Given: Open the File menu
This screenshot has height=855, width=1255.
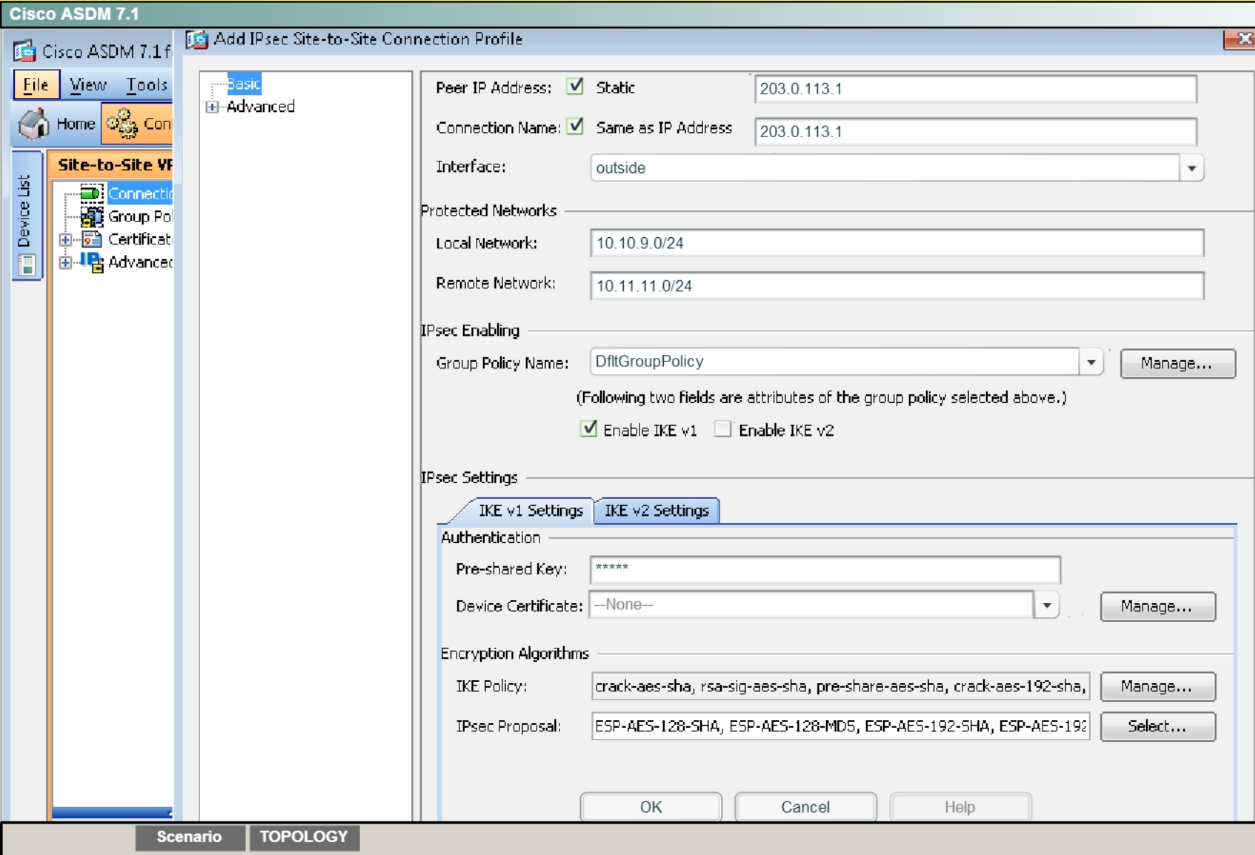Looking at the screenshot, I should [36, 85].
